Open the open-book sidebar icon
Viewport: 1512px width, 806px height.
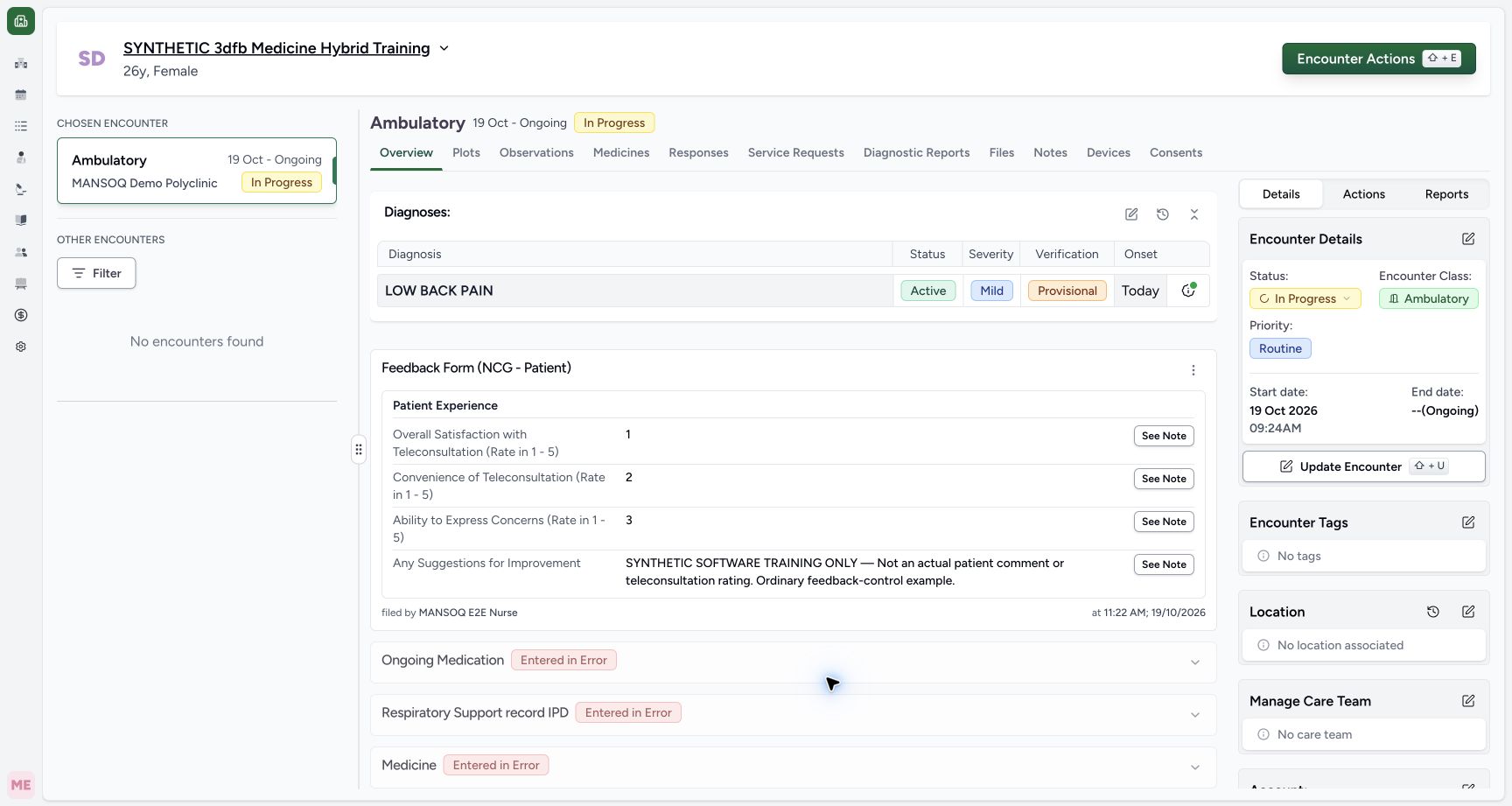[21, 221]
